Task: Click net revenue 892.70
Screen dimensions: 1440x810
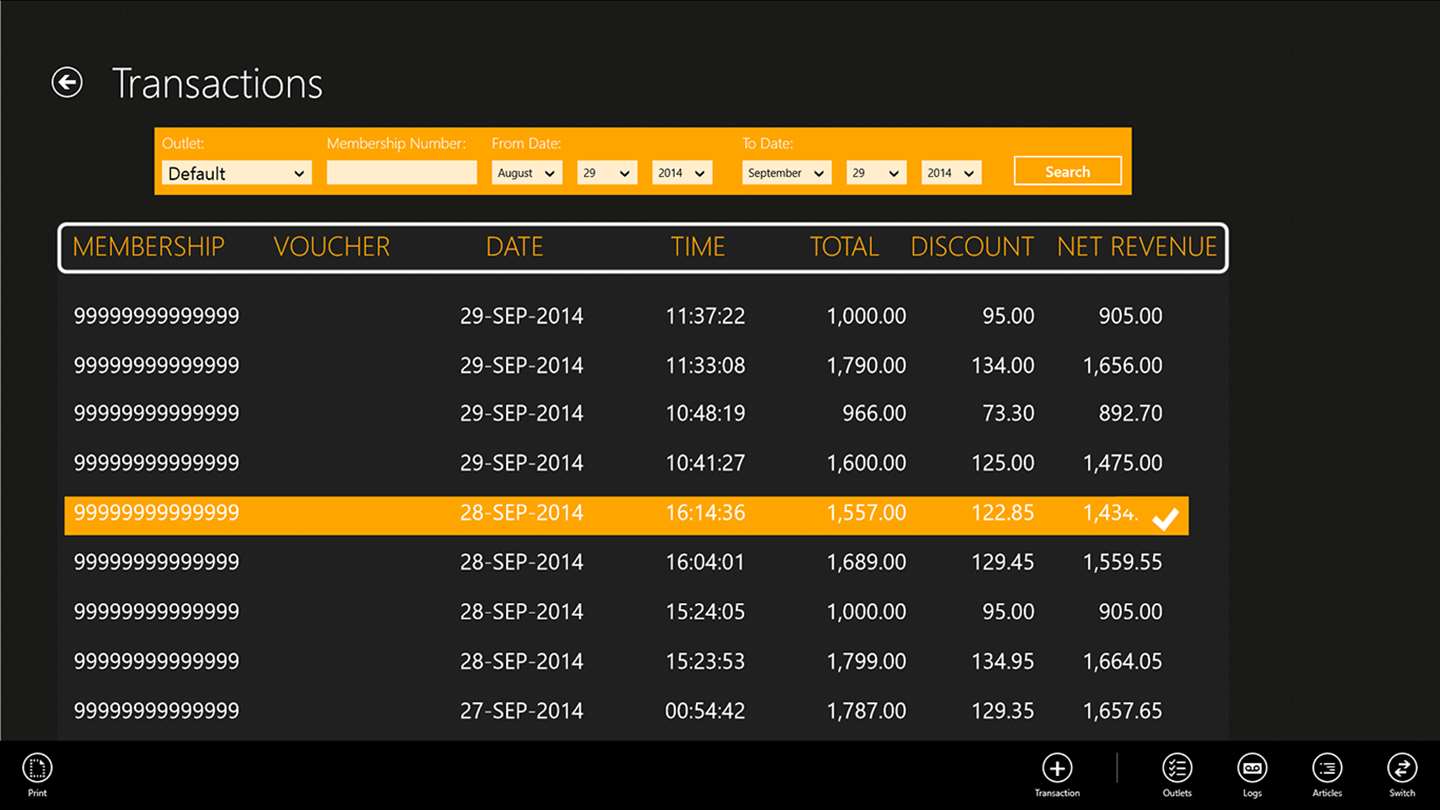Action: pos(1130,414)
